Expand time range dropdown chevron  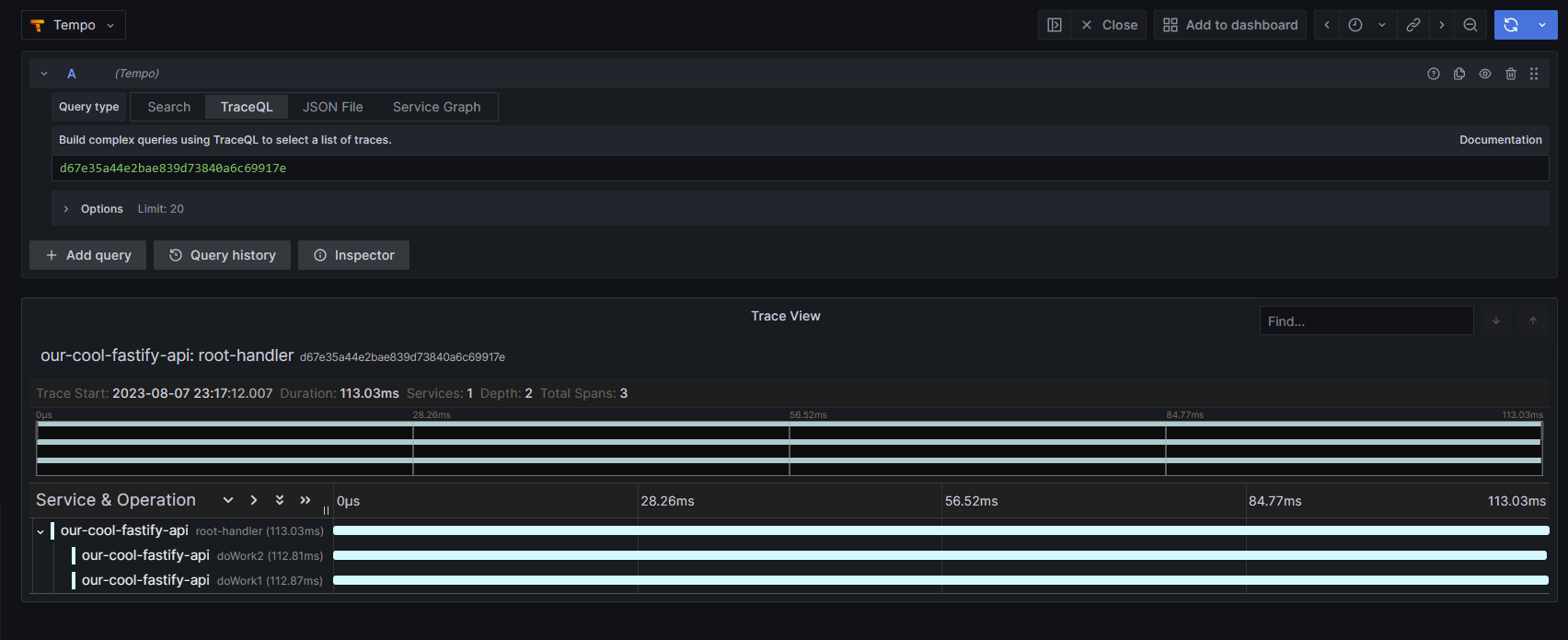(x=1382, y=25)
